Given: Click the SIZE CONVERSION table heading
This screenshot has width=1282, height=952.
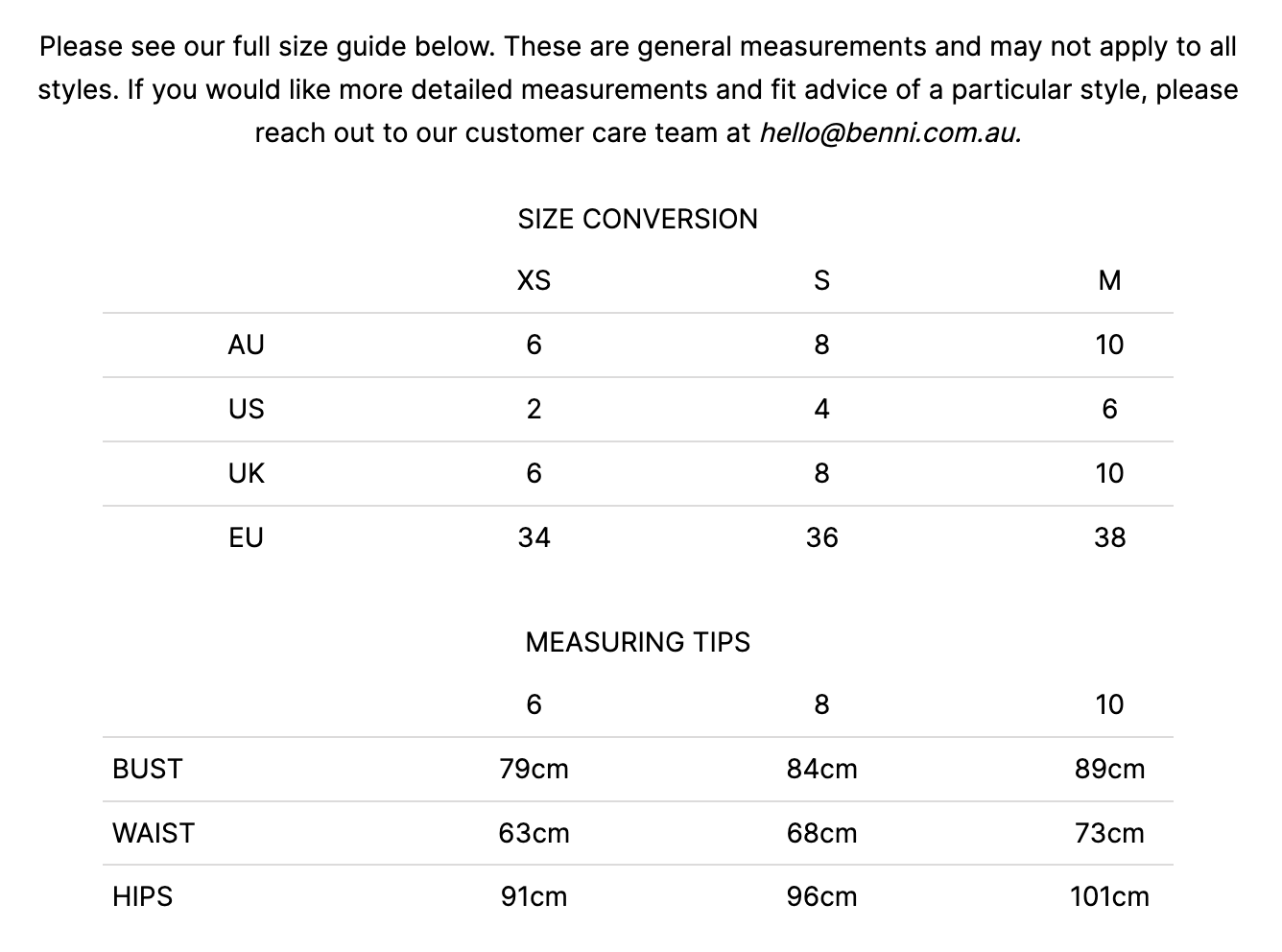Looking at the screenshot, I should pos(637,219).
